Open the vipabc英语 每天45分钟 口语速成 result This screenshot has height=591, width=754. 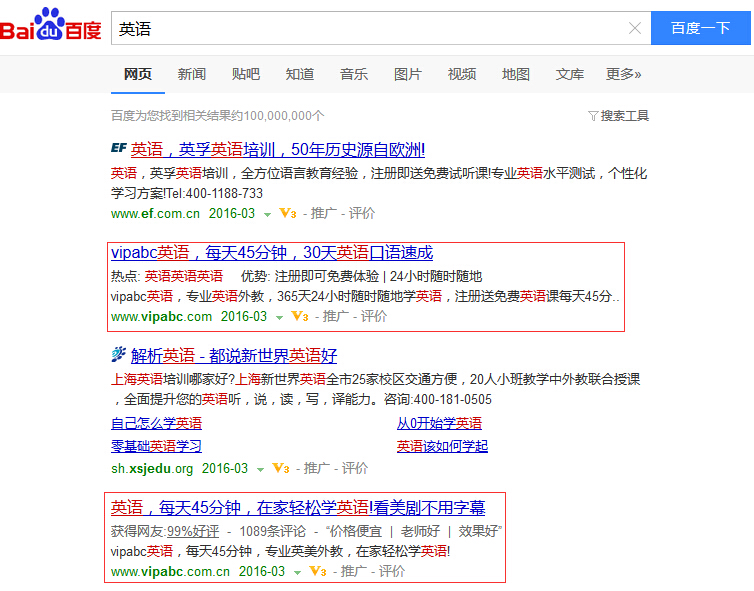click(x=271, y=253)
